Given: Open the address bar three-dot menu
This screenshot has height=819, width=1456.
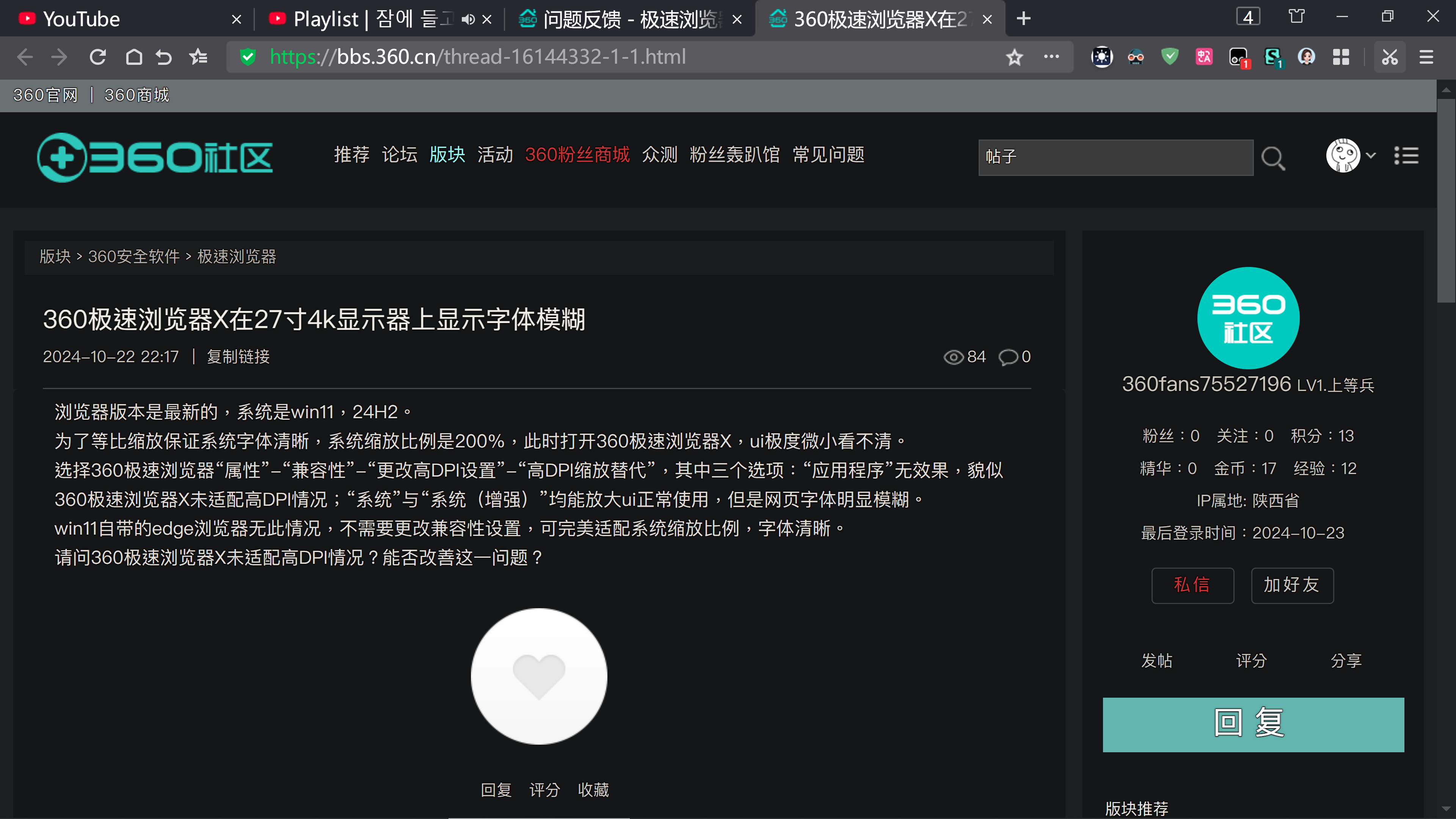Looking at the screenshot, I should [x=1051, y=56].
